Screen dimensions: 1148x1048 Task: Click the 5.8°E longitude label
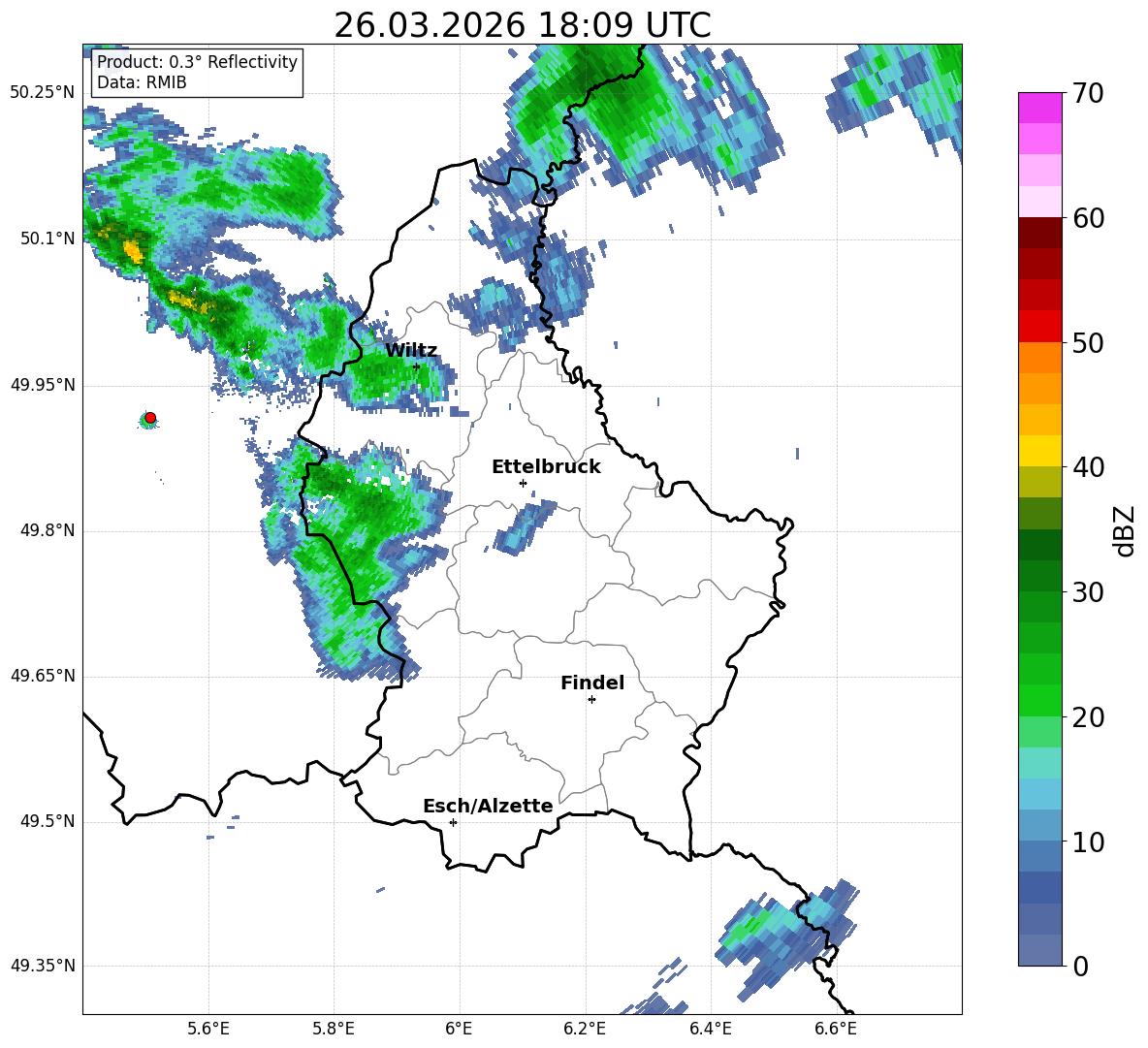pos(334,1029)
